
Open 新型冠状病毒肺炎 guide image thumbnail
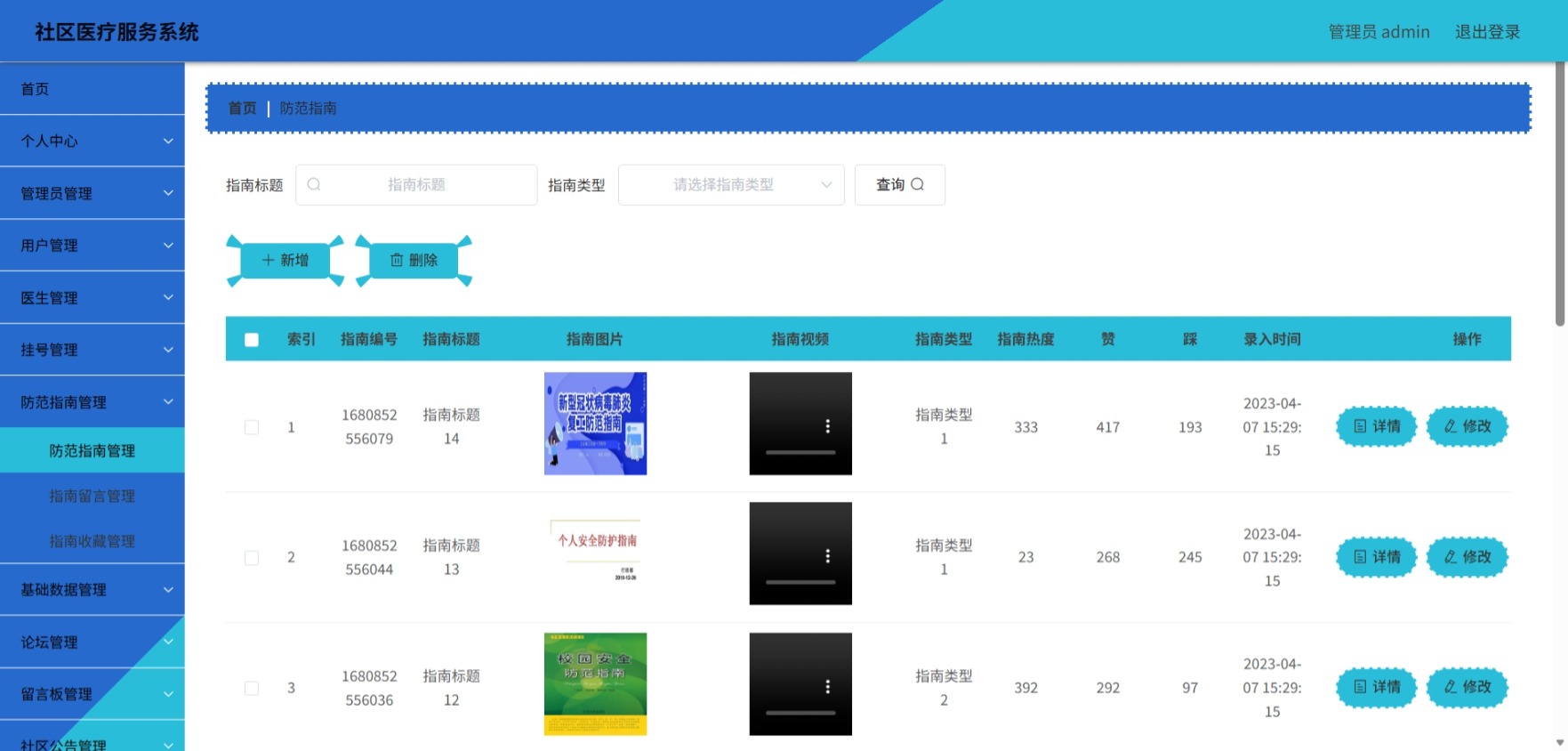click(595, 424)
